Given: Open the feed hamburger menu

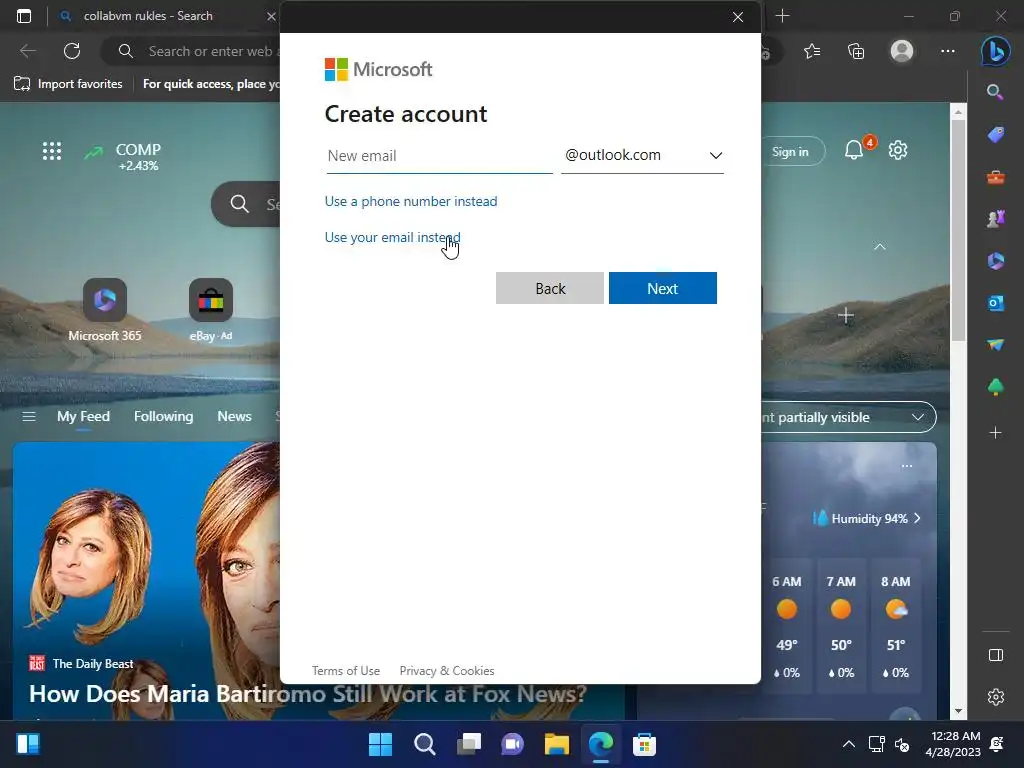Looking at the screenshot, I should pyautogui.click(x=29, y=417).
